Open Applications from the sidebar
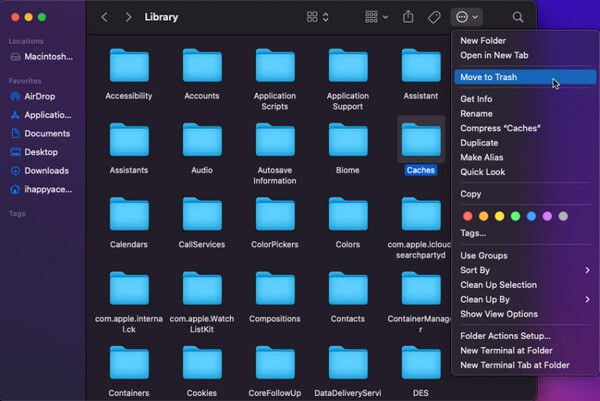 click(41, 115)
